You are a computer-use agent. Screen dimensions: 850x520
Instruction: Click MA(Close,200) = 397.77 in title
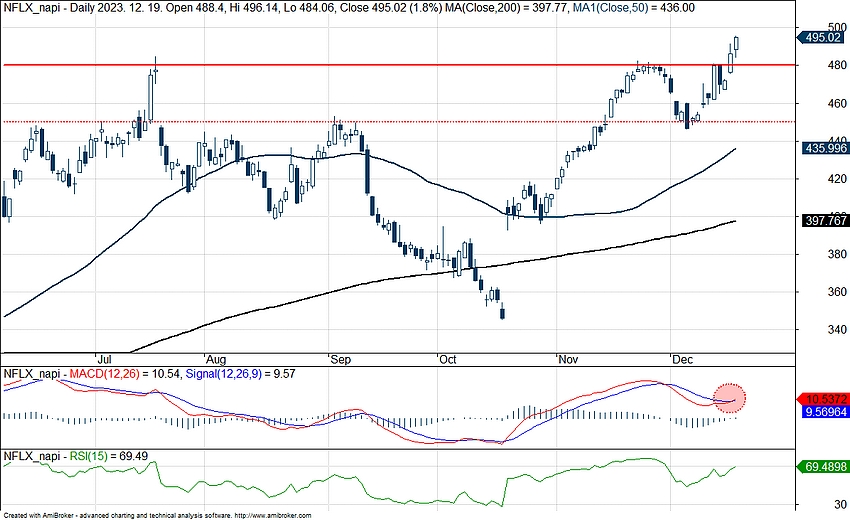click(x=506, y=8)
